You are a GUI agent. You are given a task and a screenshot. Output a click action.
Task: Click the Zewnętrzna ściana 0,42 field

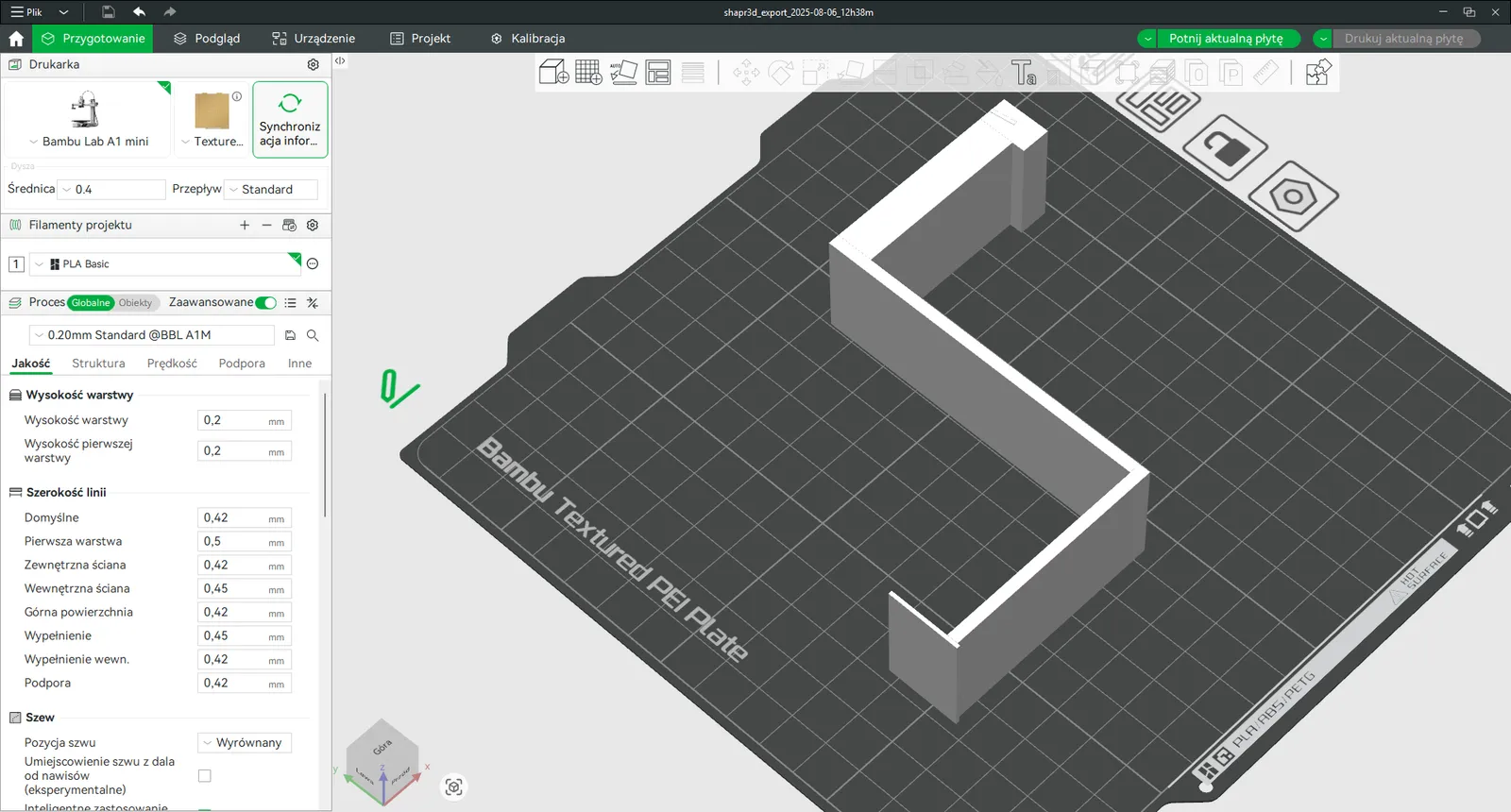(245, 566)
